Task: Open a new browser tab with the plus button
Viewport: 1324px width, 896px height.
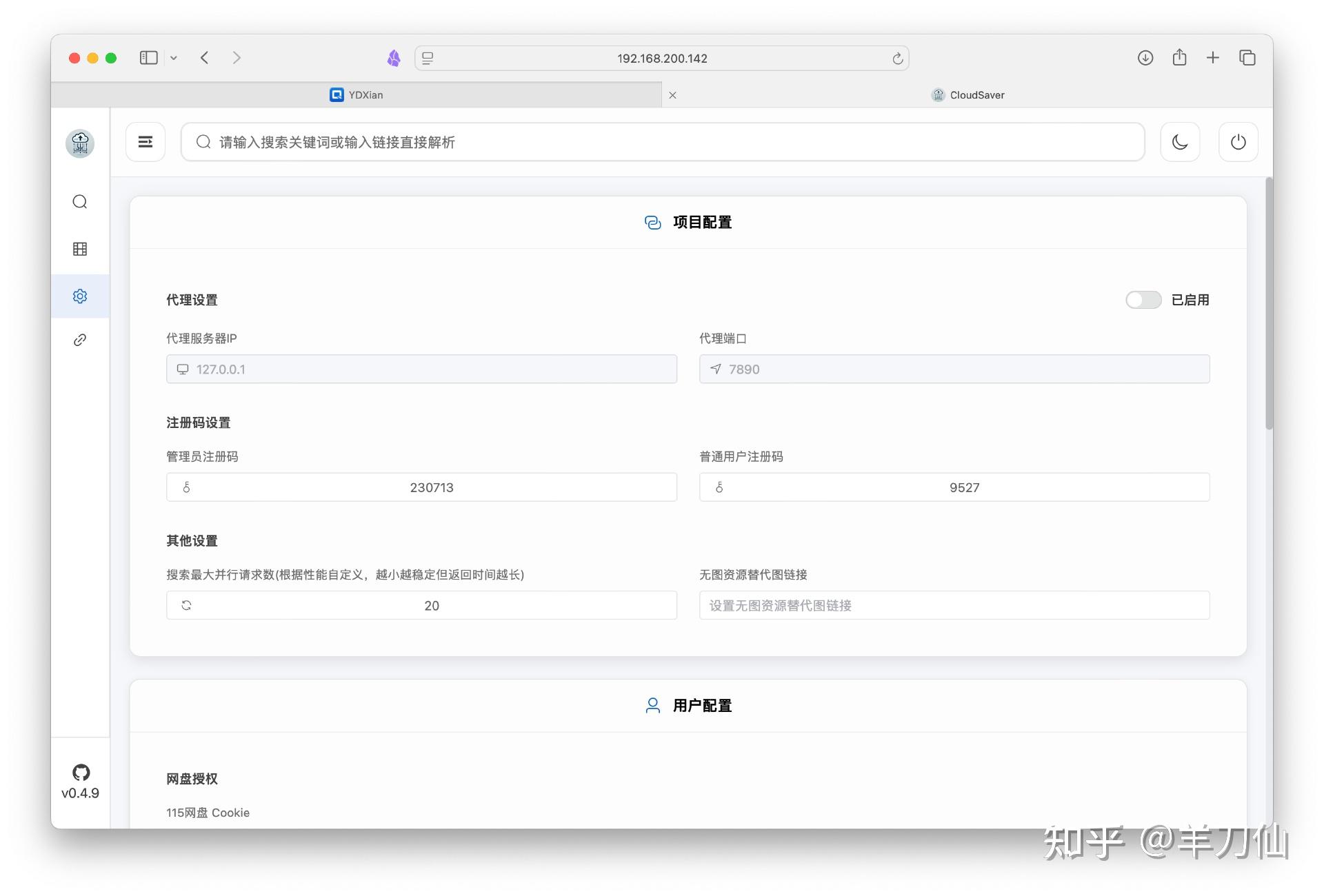Action: 1213,58
